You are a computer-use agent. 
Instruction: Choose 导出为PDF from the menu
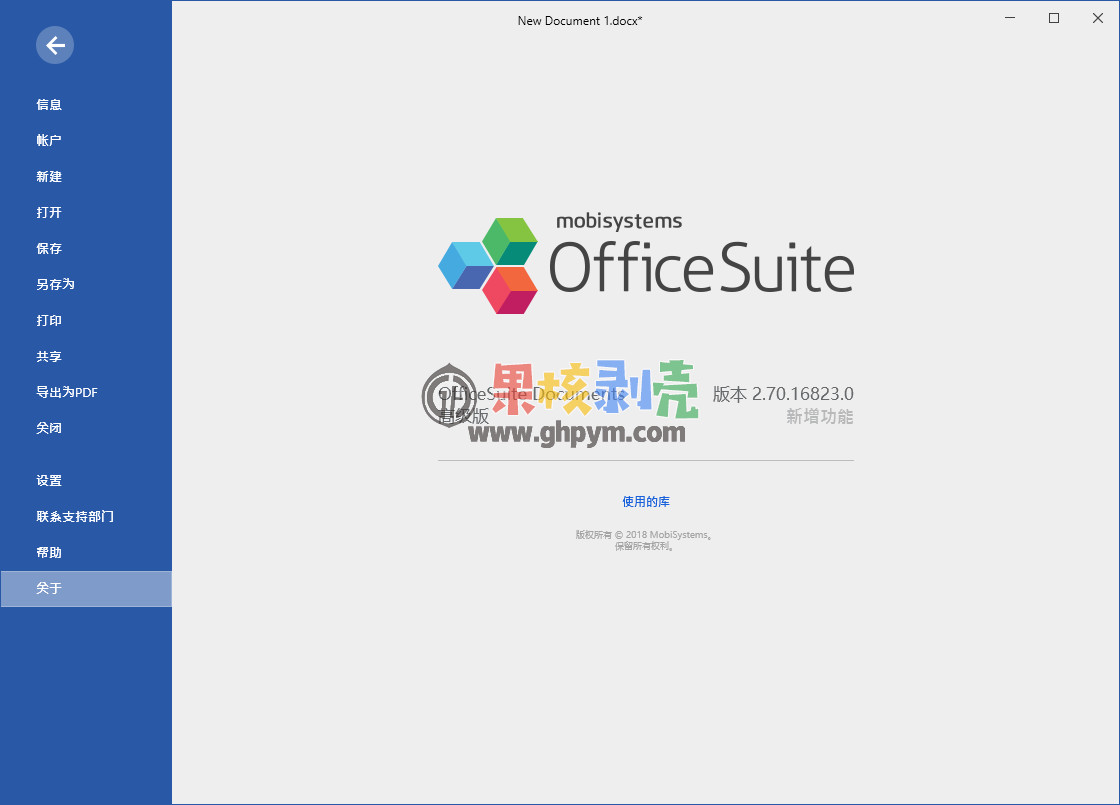(x=67, y=393)
